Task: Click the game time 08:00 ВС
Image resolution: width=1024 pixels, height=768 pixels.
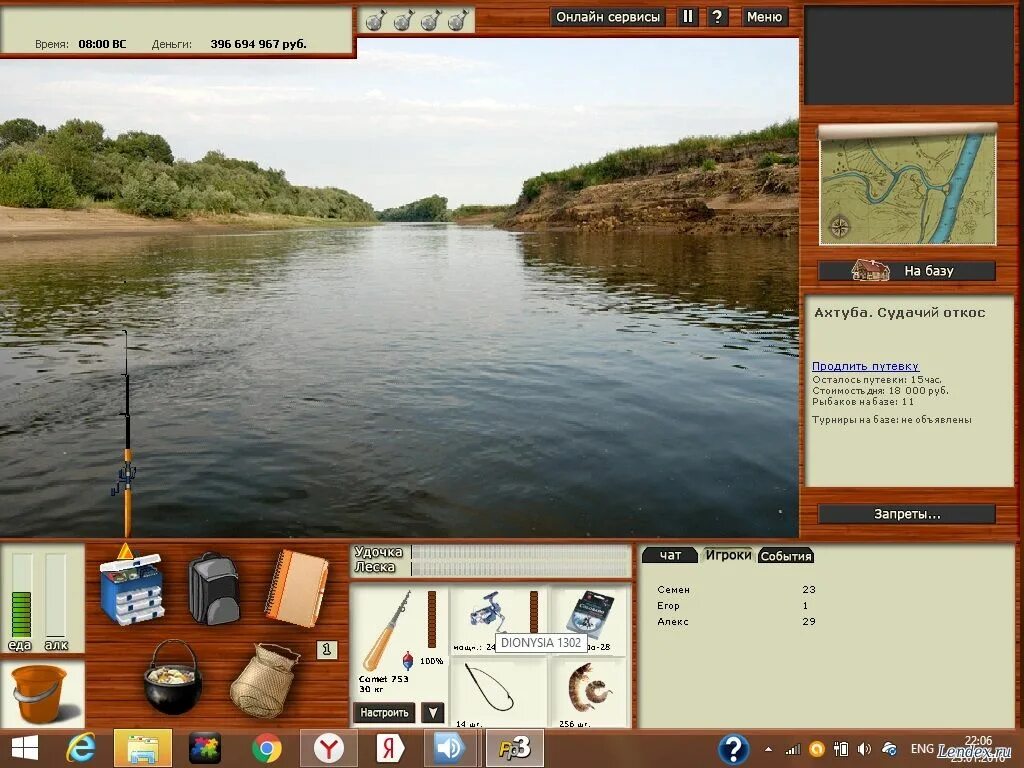Action: (102, 44)
